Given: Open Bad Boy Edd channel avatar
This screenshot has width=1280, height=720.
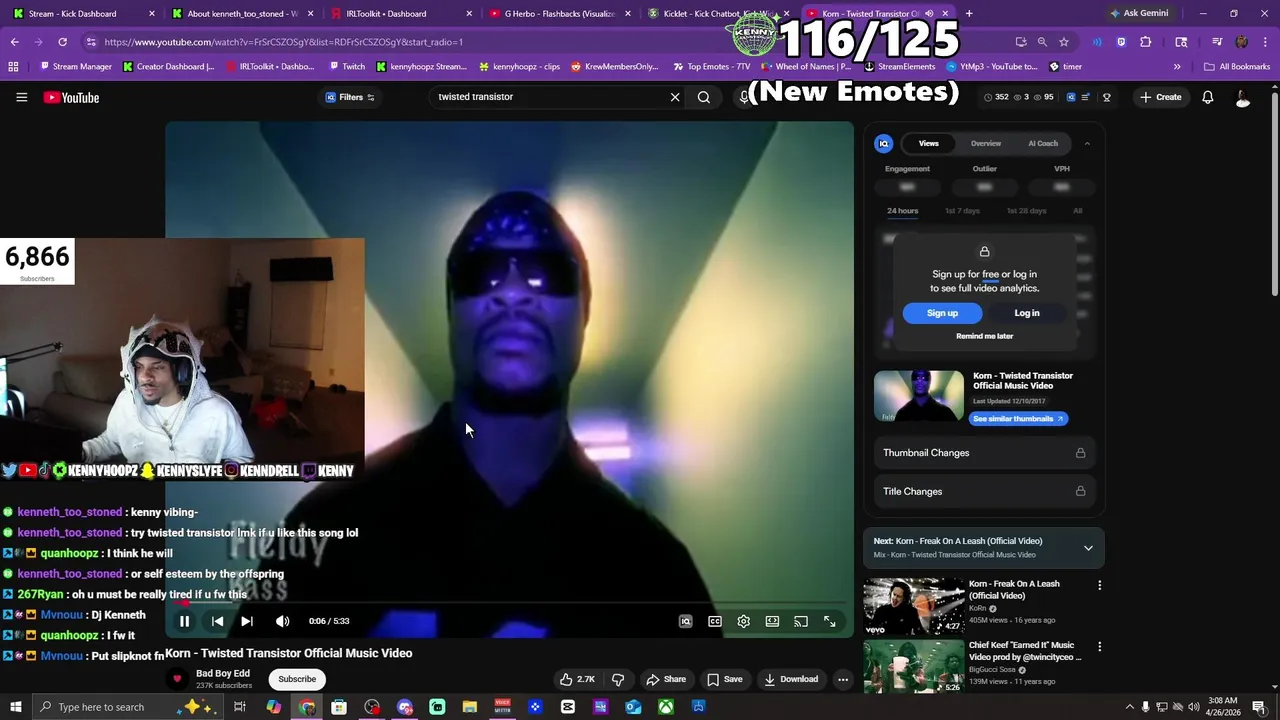Looking at the screenshot, I should pyautogui.click(x=177, y=679).
